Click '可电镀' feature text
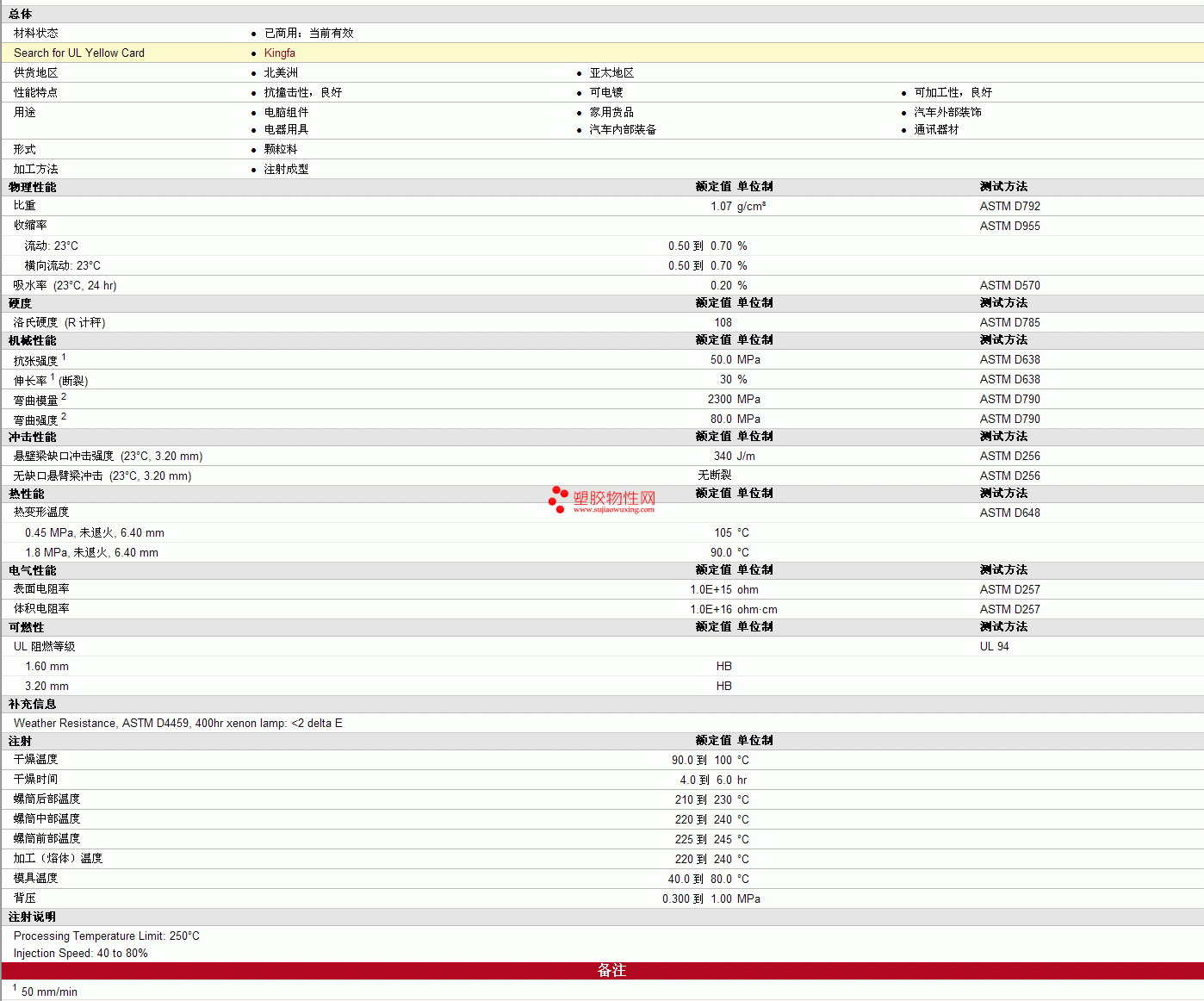 coord(606,92)
